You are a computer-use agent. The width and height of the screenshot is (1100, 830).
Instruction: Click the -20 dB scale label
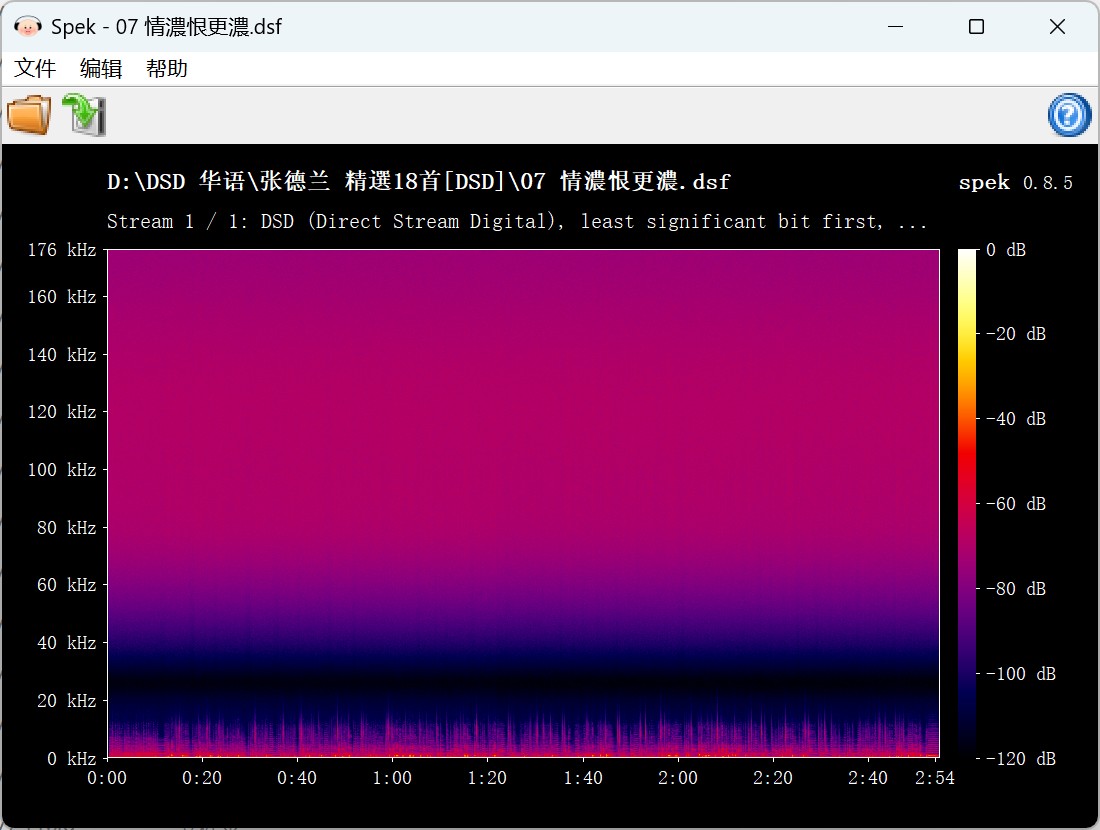pyautogui.click(x=1016, y=334)
